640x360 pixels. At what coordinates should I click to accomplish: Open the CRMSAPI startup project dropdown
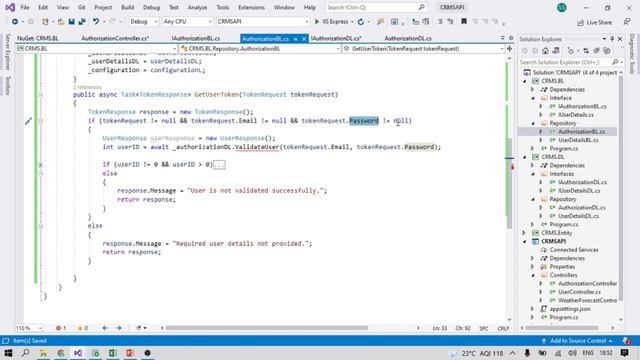(x=262, y=22)
